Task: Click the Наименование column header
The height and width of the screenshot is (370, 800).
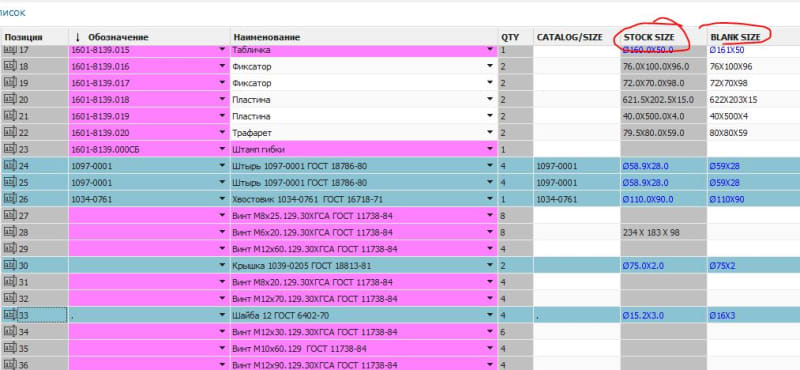Action: click(364, 37)
